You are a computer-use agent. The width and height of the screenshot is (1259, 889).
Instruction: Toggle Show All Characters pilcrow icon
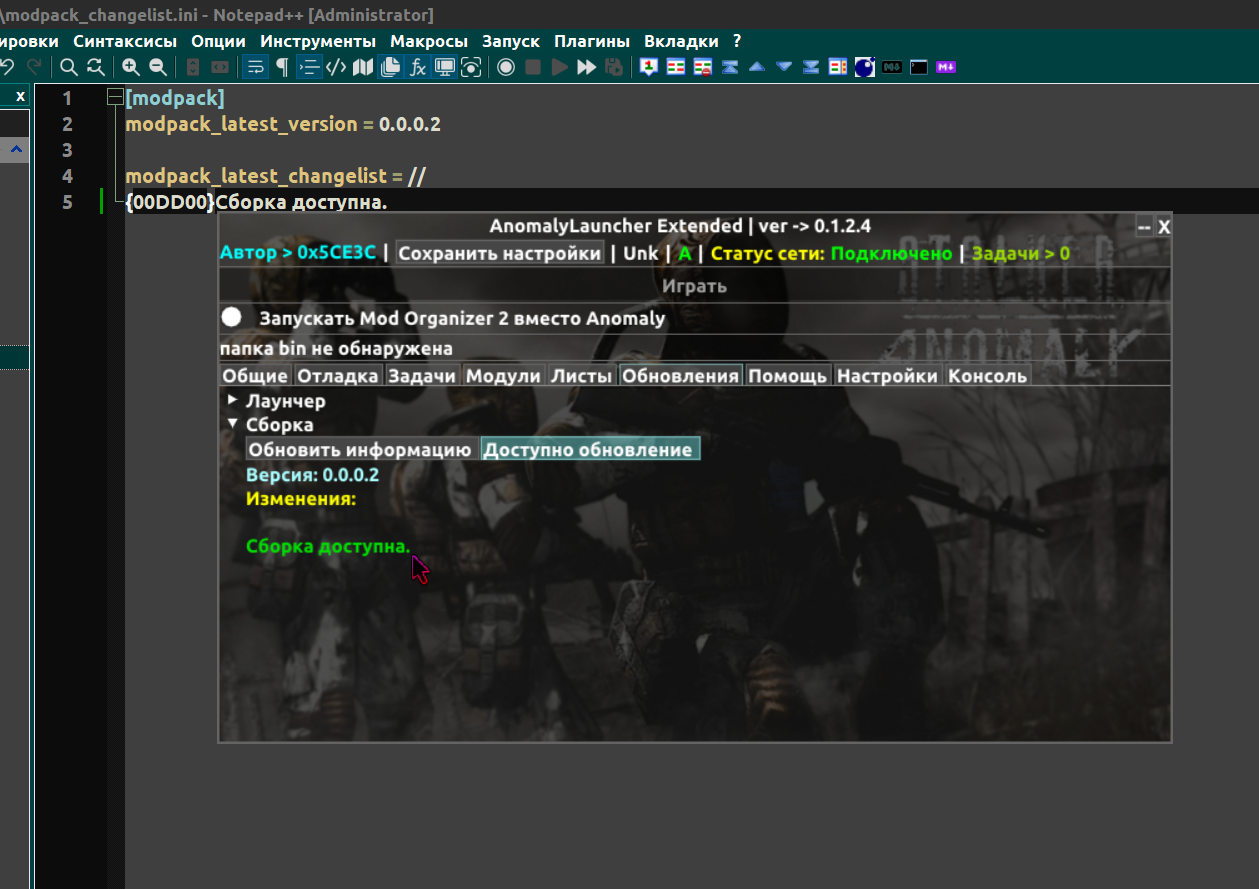tap(282, 67)
